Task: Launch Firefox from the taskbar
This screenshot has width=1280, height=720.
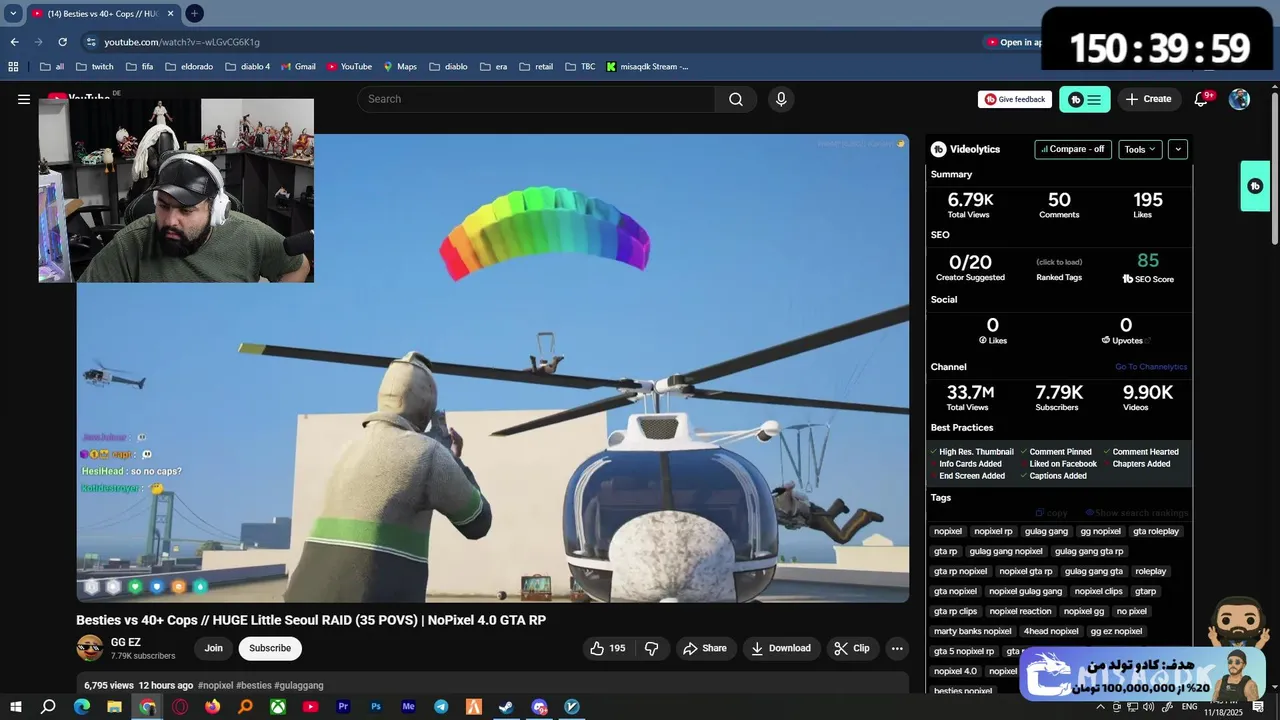Action: pyautogui.click(x=212, y=706)
